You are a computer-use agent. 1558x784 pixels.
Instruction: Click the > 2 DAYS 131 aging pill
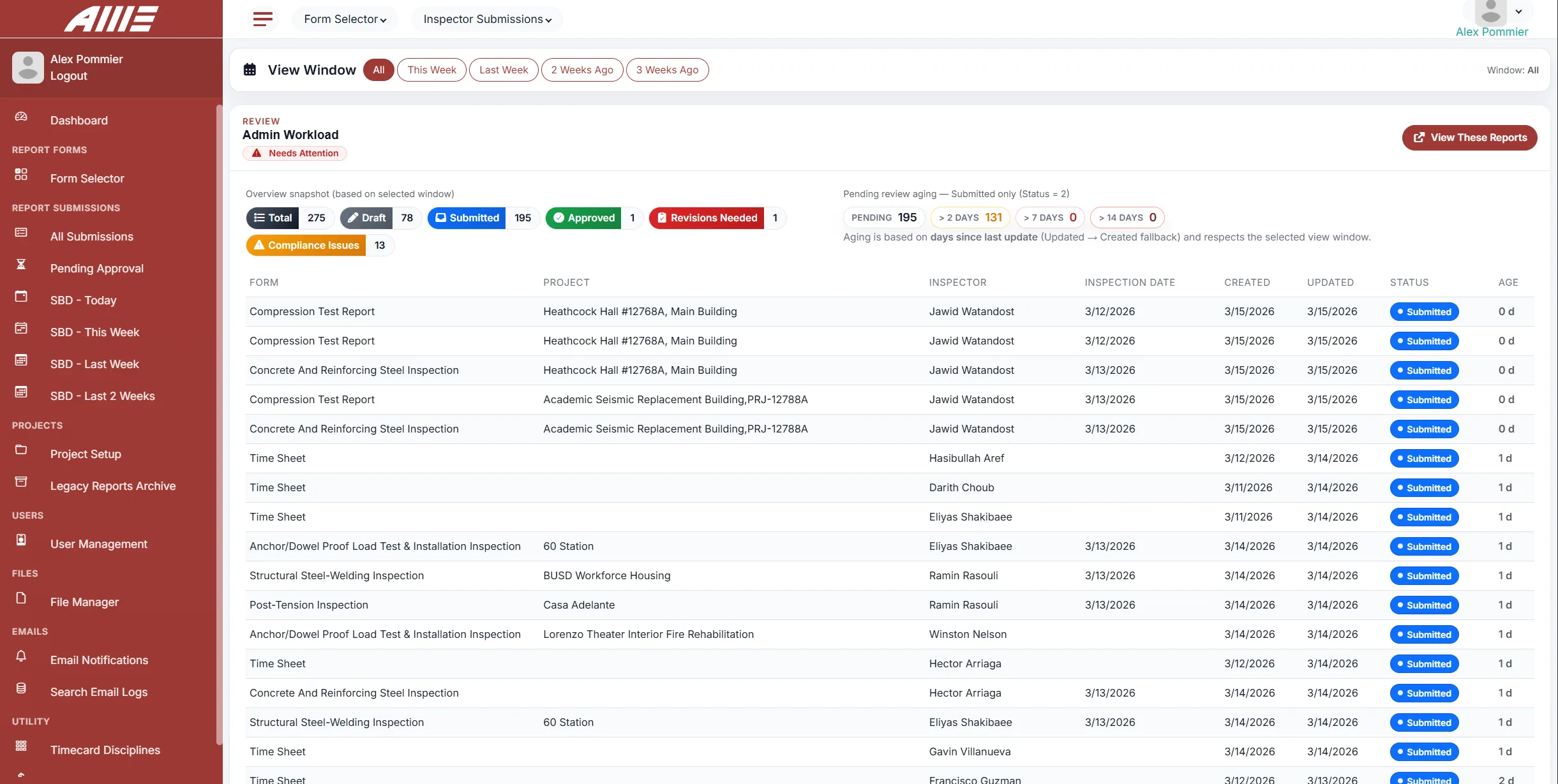coord(970,218)
